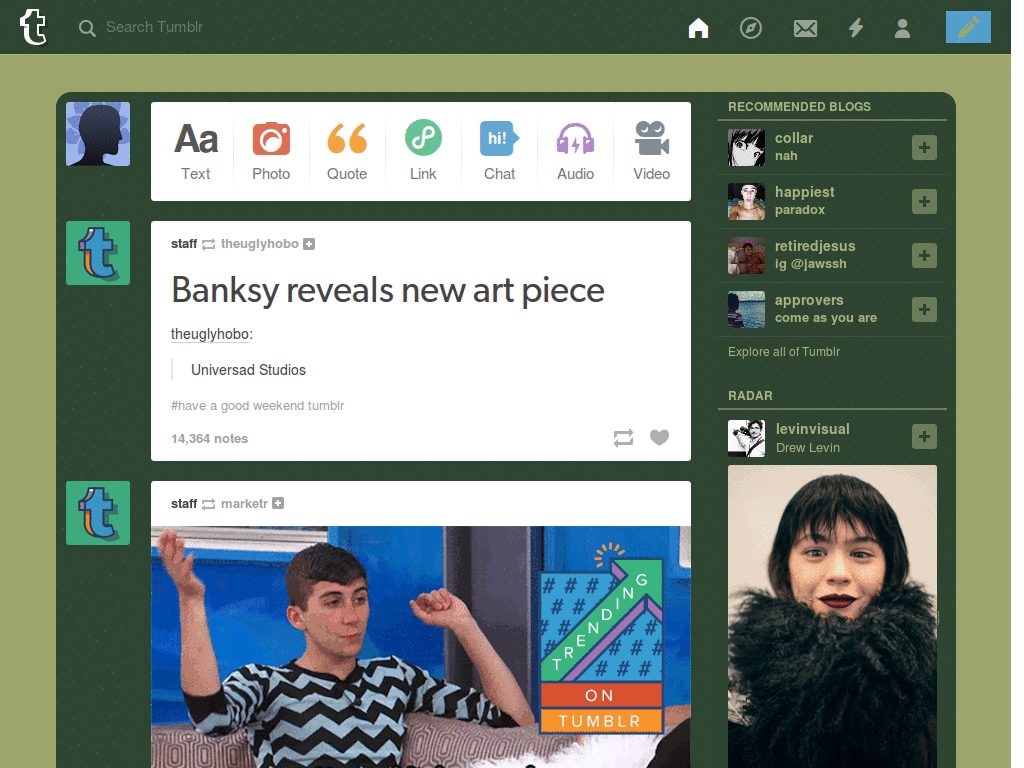Open the approvers blog name

click(x=809, y=300)
